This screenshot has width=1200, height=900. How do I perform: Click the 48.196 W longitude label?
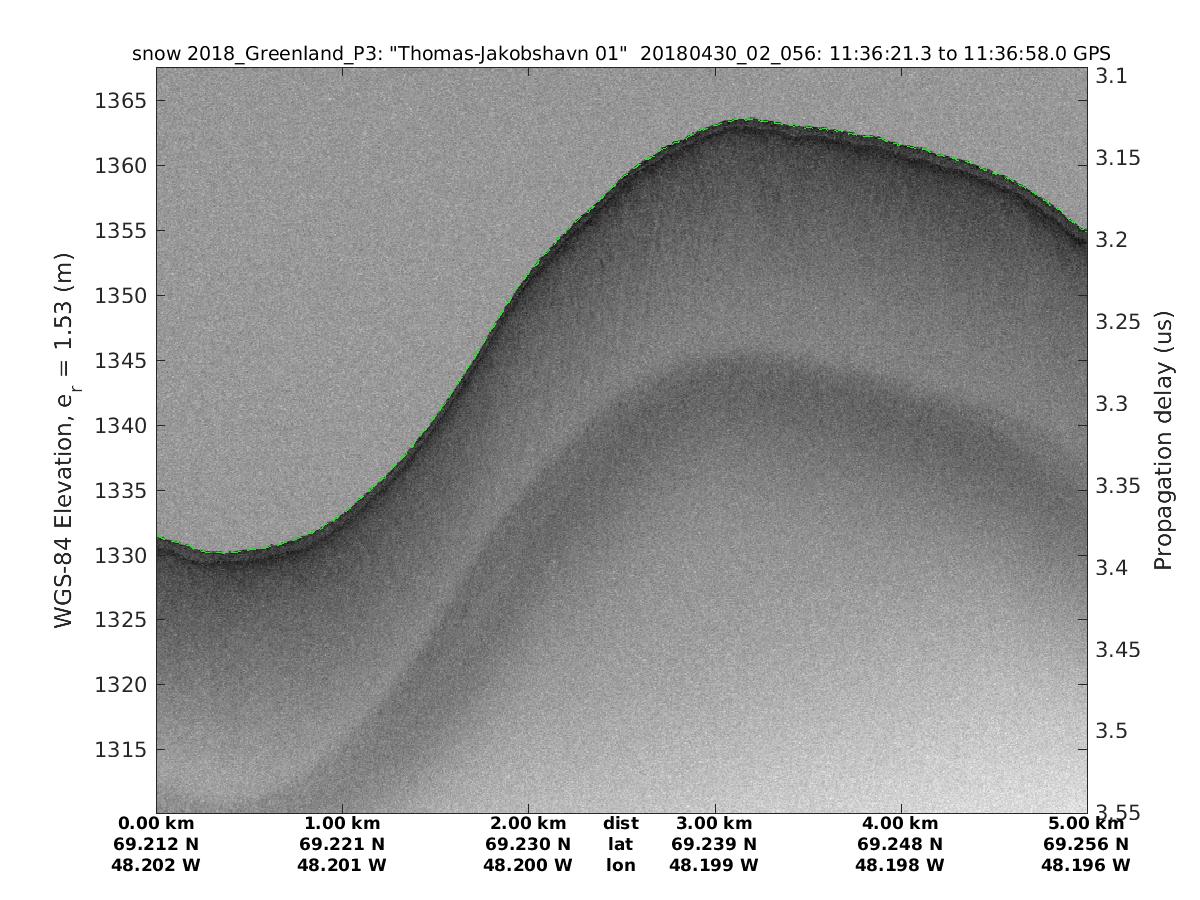coord(1086,864)
